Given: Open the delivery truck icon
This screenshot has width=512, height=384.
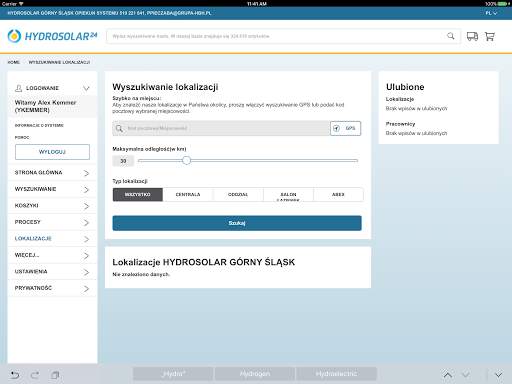Looking at the screenshot, I should point(472,36).
